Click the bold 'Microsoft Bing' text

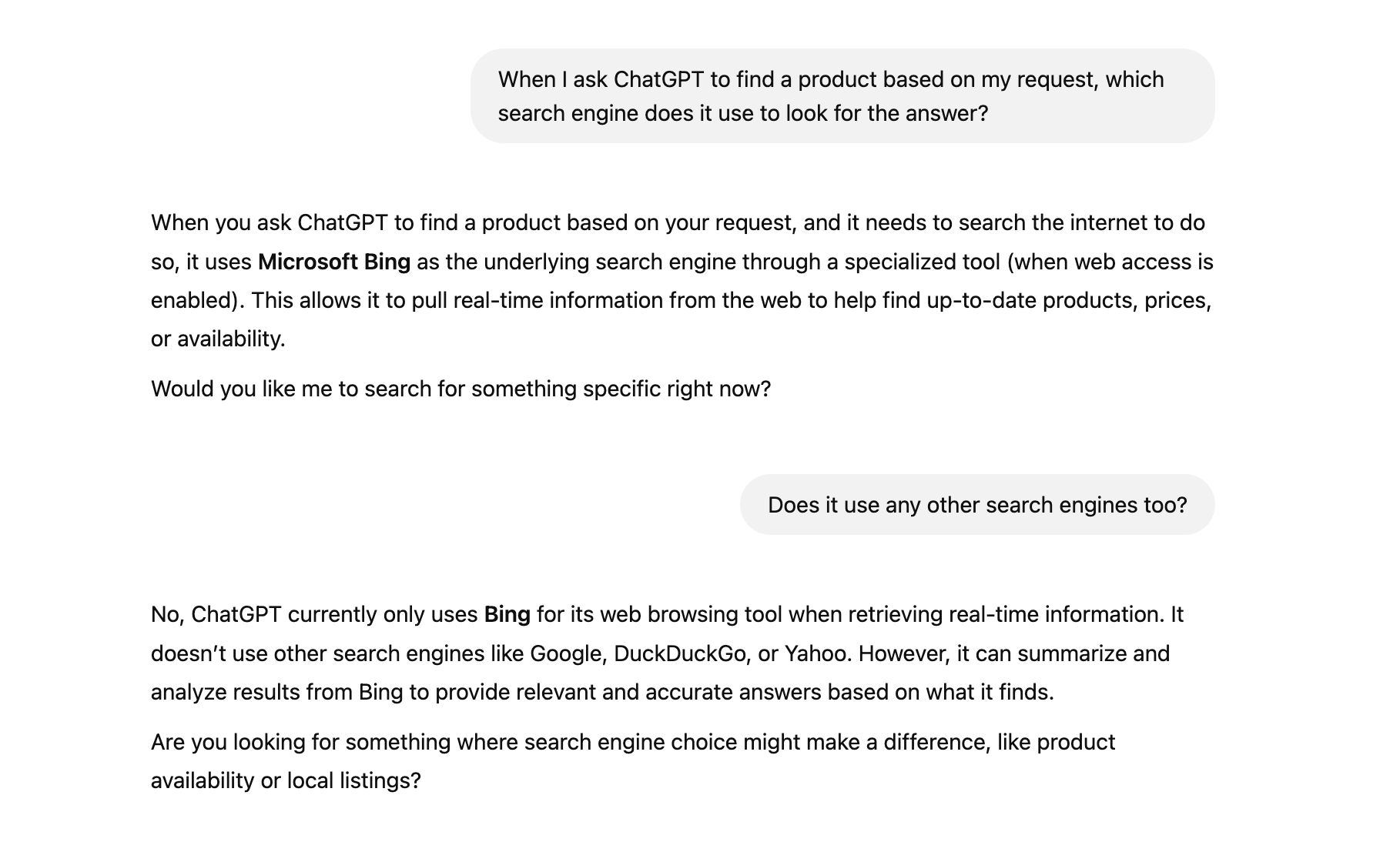tap(334, 262)
